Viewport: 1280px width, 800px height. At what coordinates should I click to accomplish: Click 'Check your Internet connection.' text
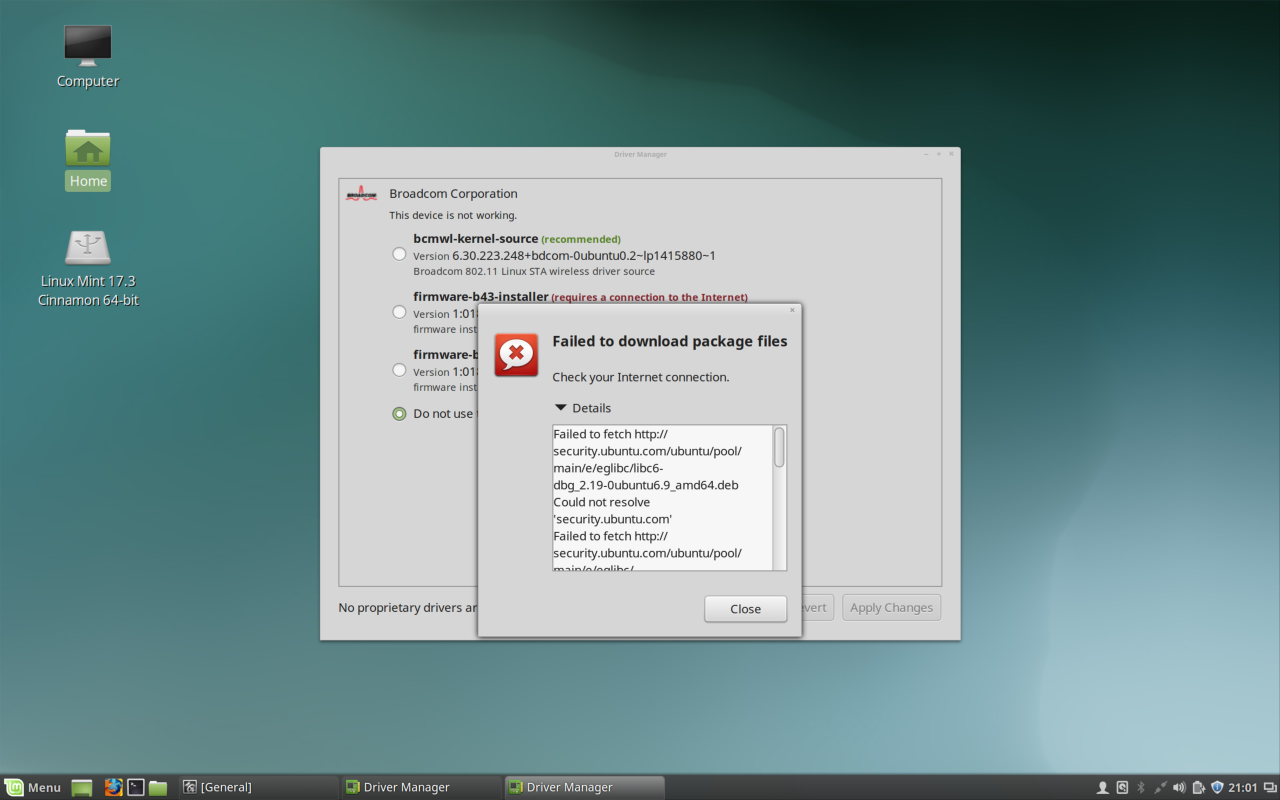(641, 377)
